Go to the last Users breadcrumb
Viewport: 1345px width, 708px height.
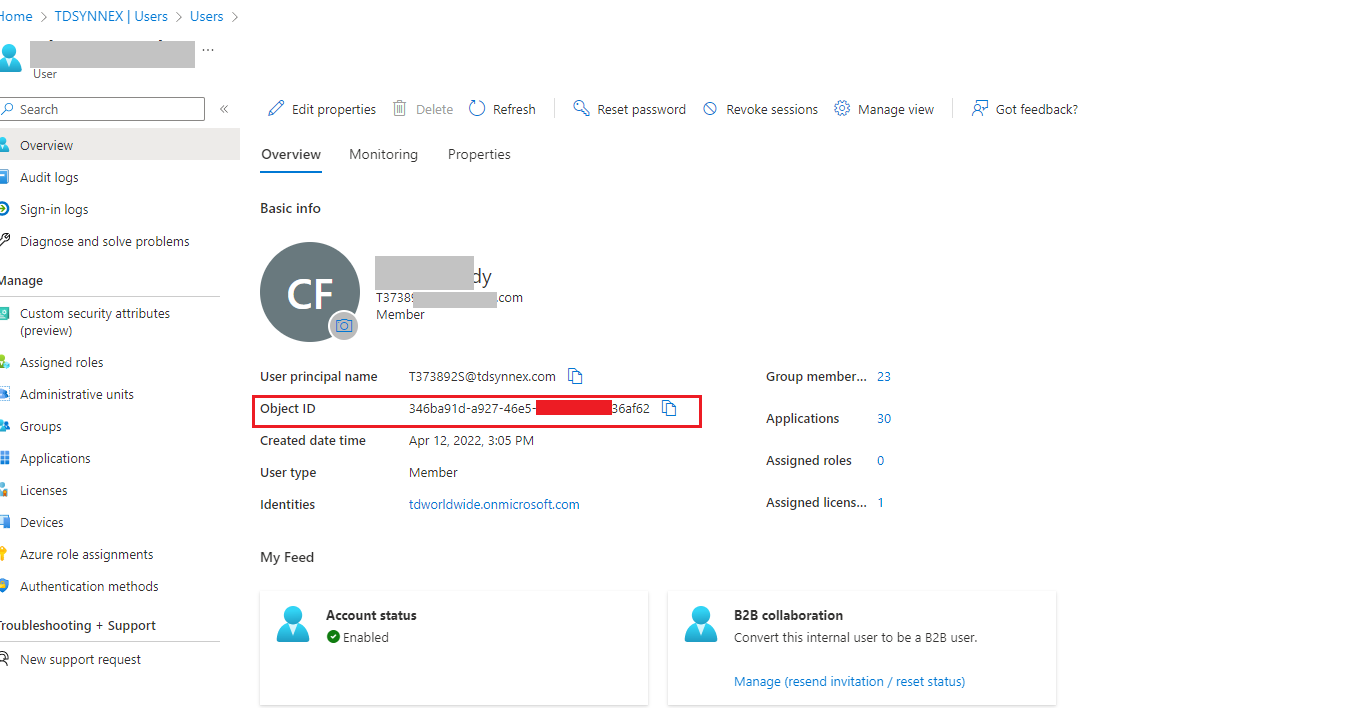pyautogui.click(x=207, y=16)
